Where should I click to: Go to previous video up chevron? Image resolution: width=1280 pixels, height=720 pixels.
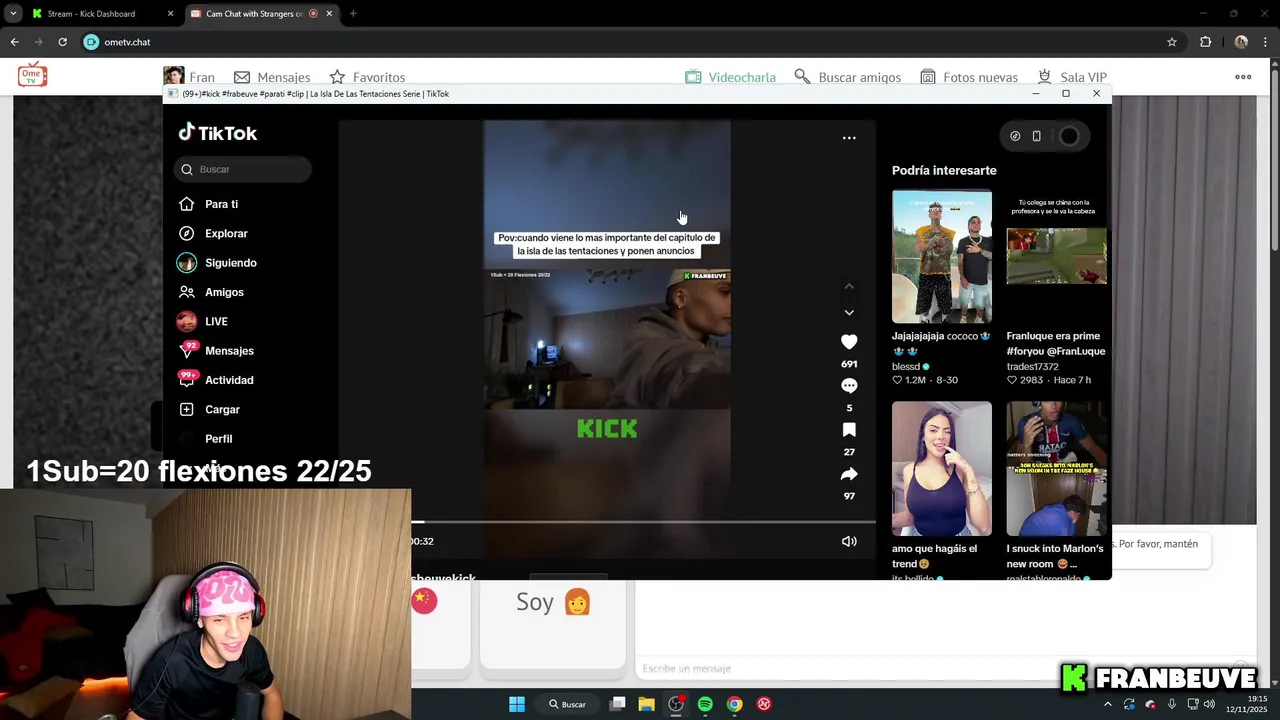click(x=849, y=286)
